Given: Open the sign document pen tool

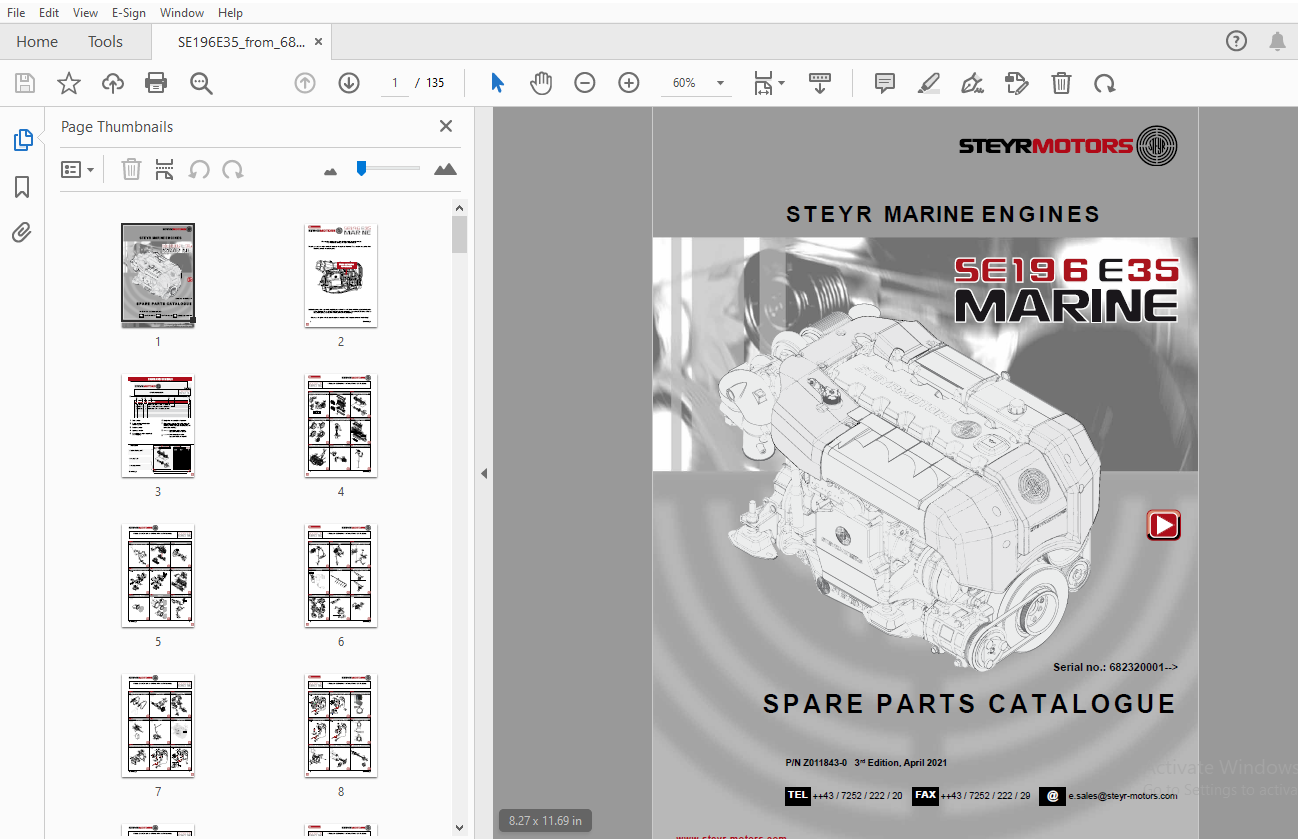Looking at the screenshot, I should coord(972,83).
